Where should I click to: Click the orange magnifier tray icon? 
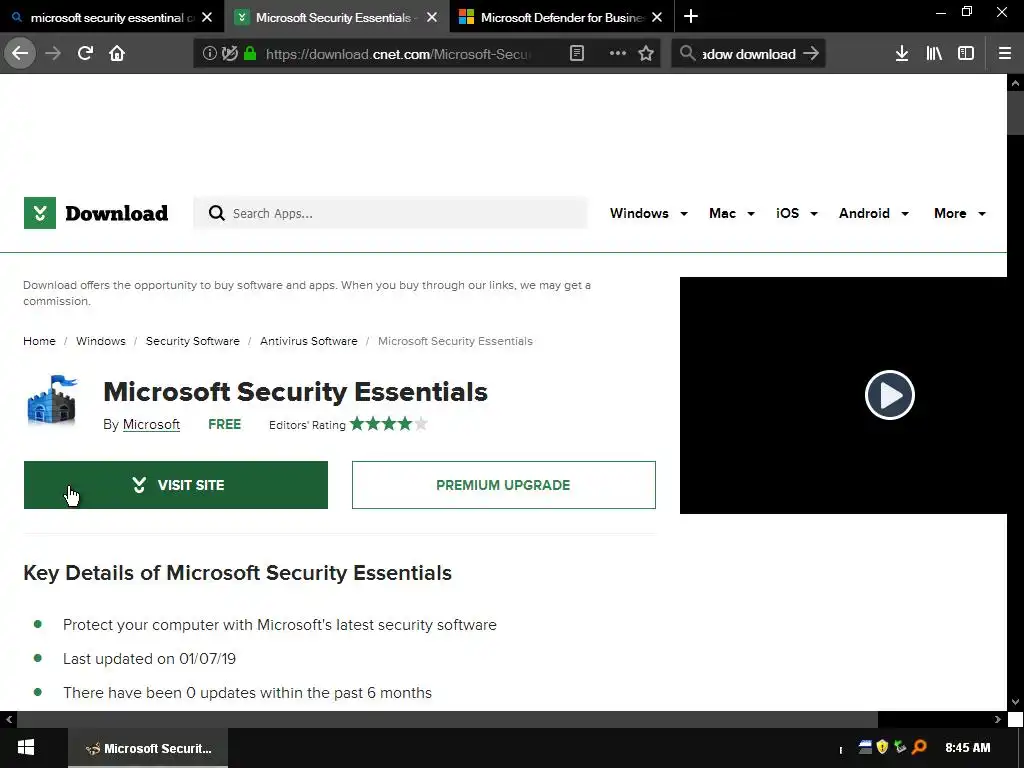920,747
